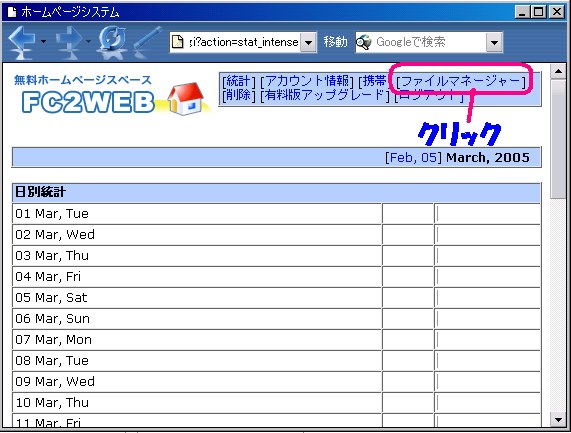
Task: Open the 統計 menu link
Action: [x=239, y=81]
